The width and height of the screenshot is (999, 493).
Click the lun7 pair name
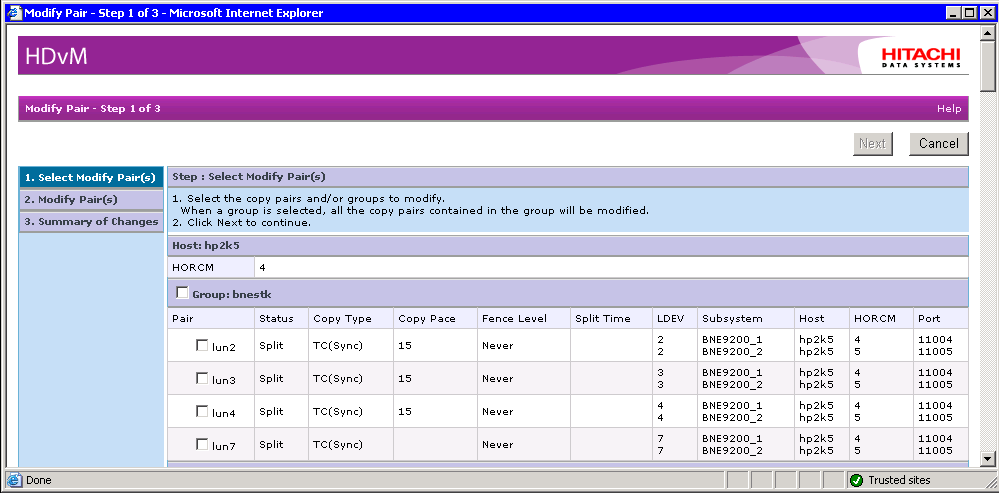click(224, 447)
